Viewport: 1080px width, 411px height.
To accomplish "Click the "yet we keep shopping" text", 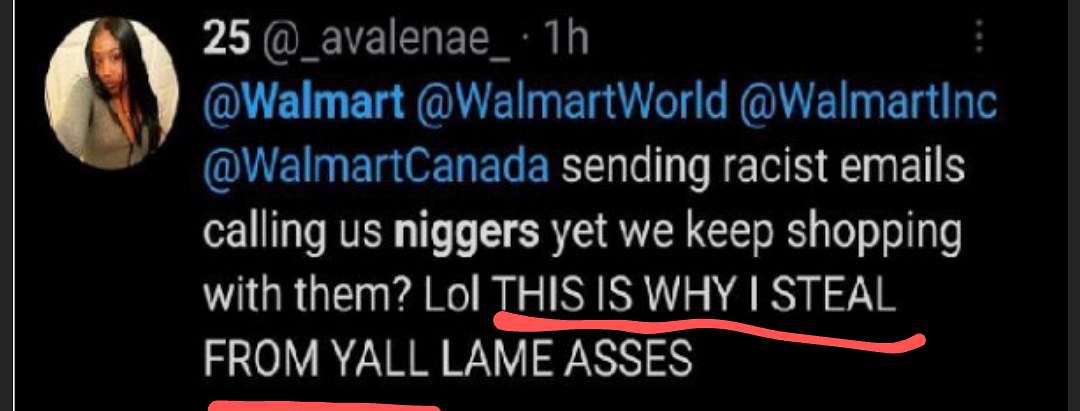I will tap(755, 234).
